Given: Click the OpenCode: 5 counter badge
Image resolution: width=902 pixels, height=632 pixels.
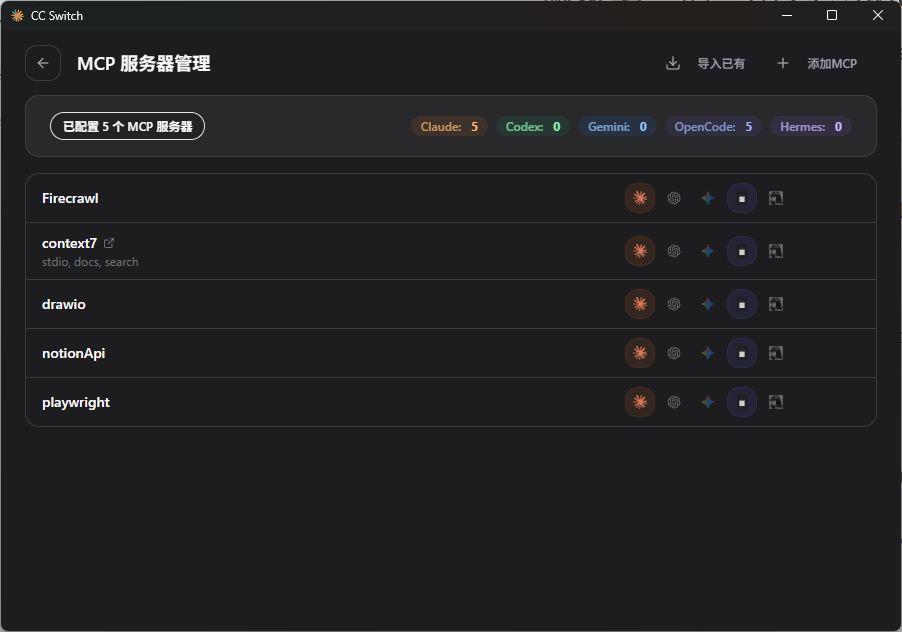Looking at the screenshot, I should [713, 127].
